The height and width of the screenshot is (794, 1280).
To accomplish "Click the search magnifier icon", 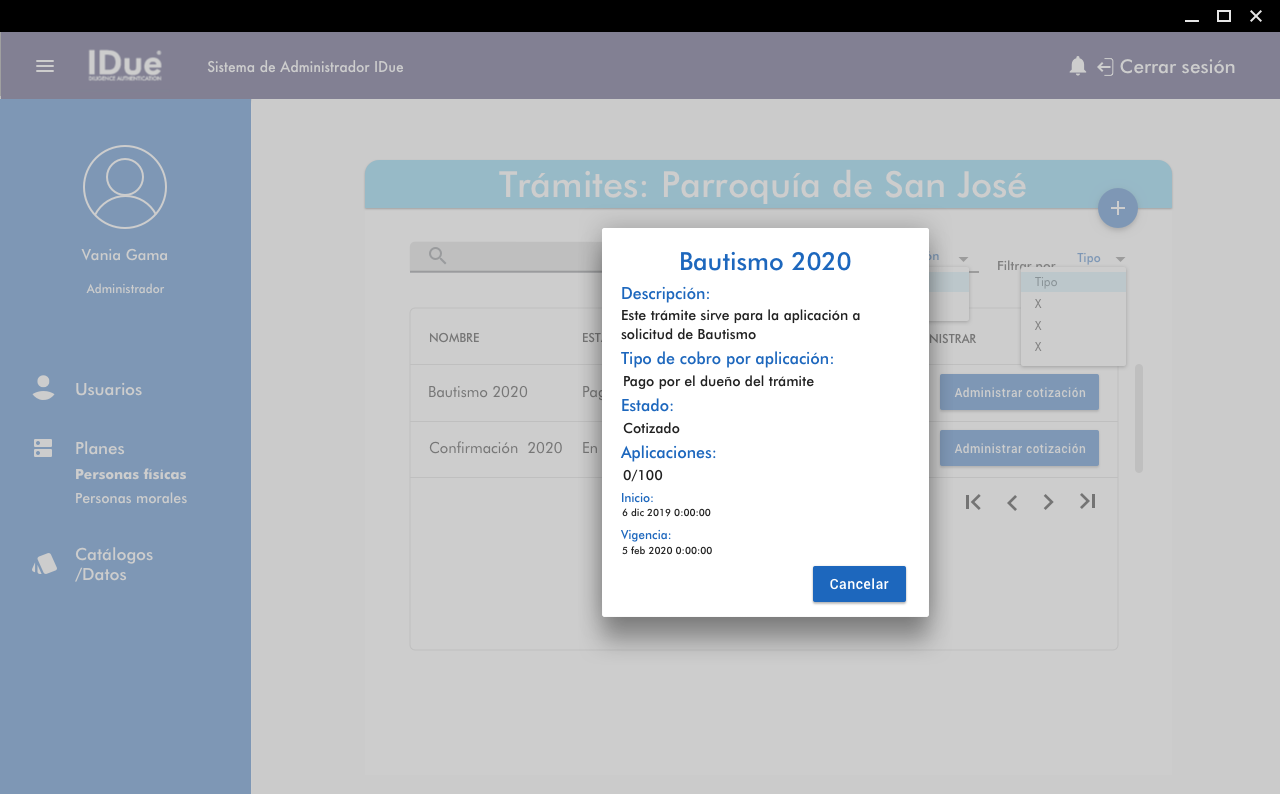I will [x=437, y=256].
